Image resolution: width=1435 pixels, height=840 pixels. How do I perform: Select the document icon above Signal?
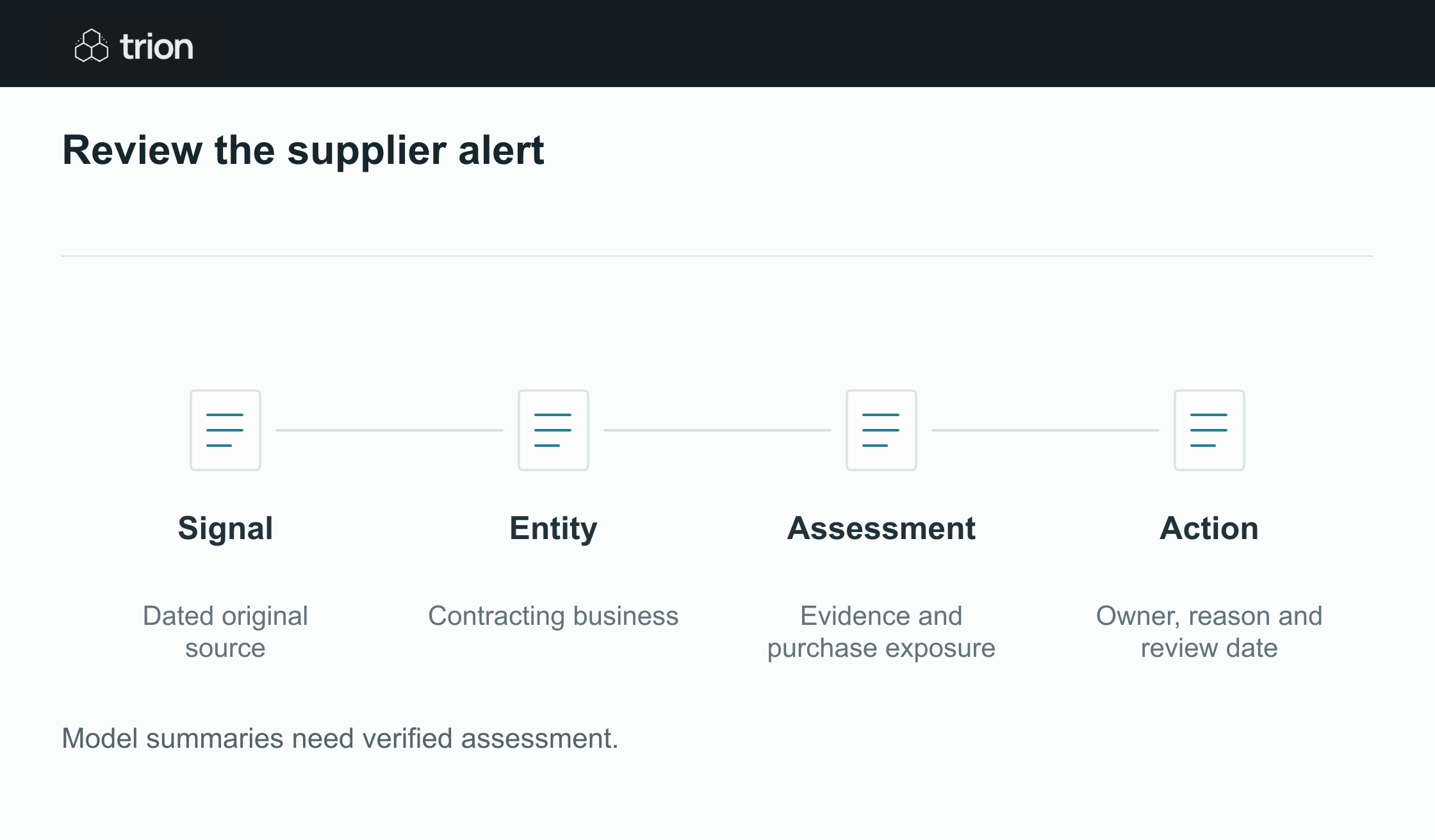225,430
